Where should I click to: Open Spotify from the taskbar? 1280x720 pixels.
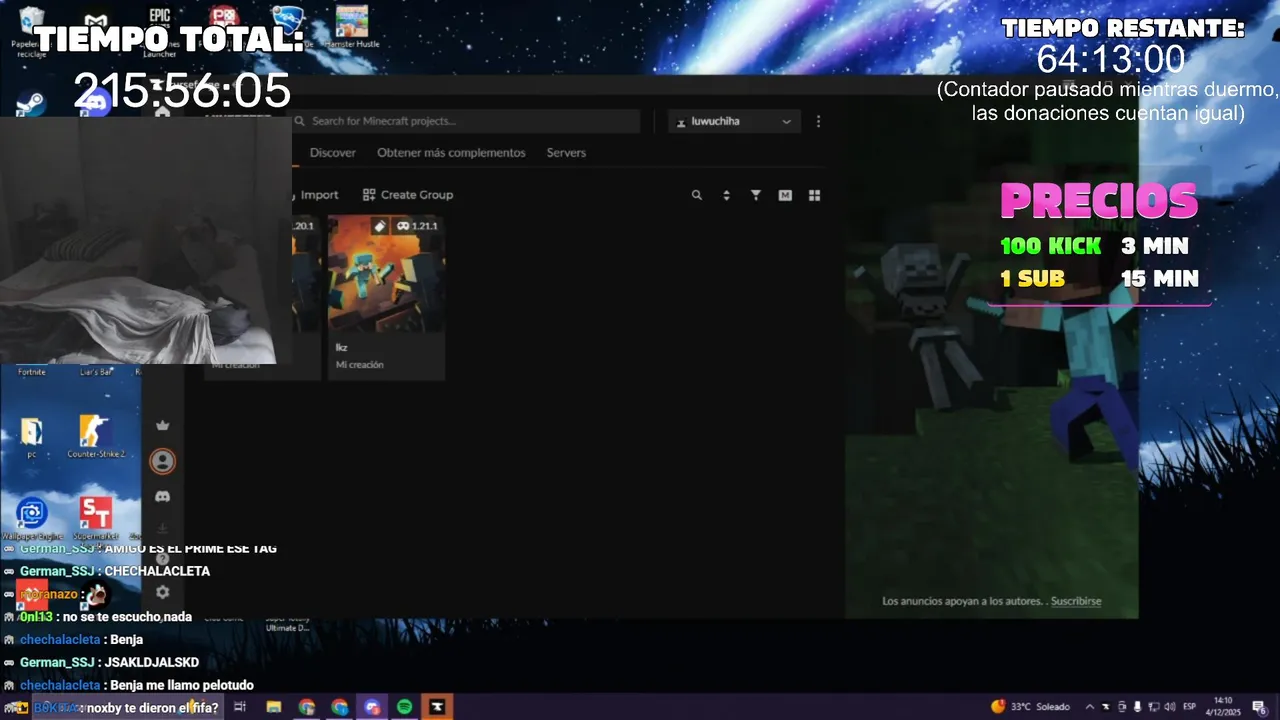pyautogui.click(x=404, y=707)
